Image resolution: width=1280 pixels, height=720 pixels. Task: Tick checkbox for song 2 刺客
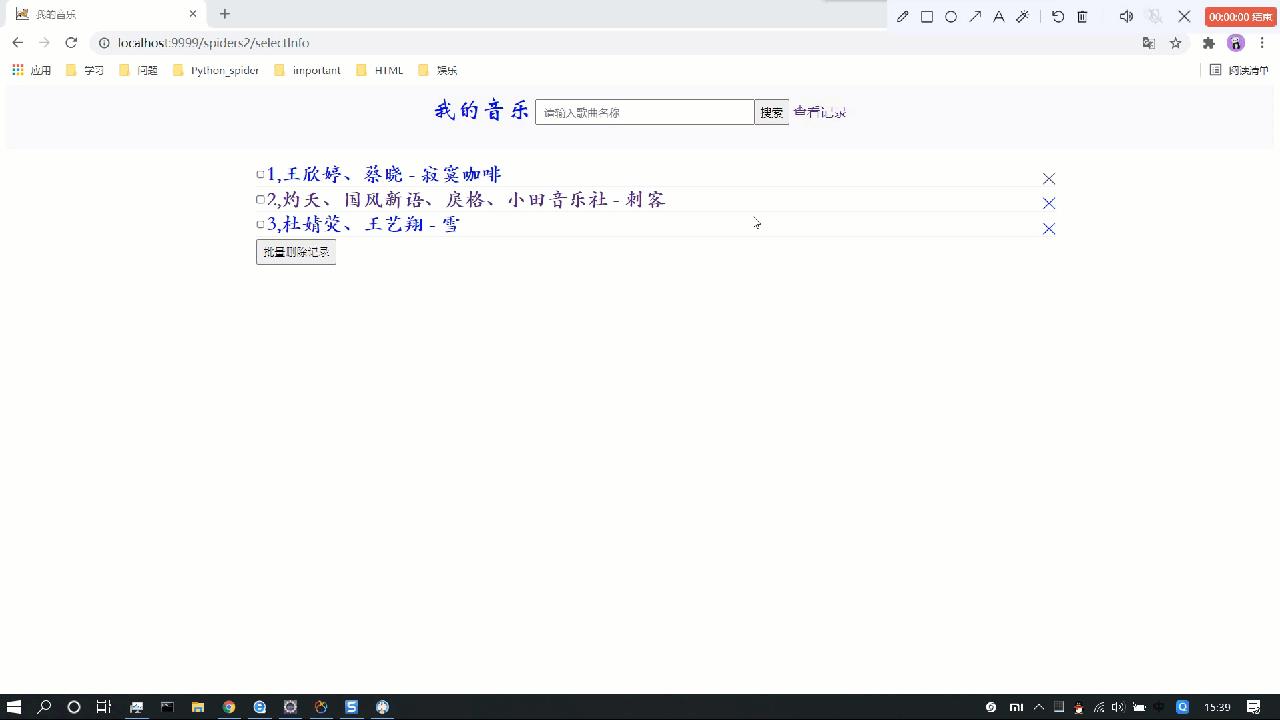click(260, 200)
